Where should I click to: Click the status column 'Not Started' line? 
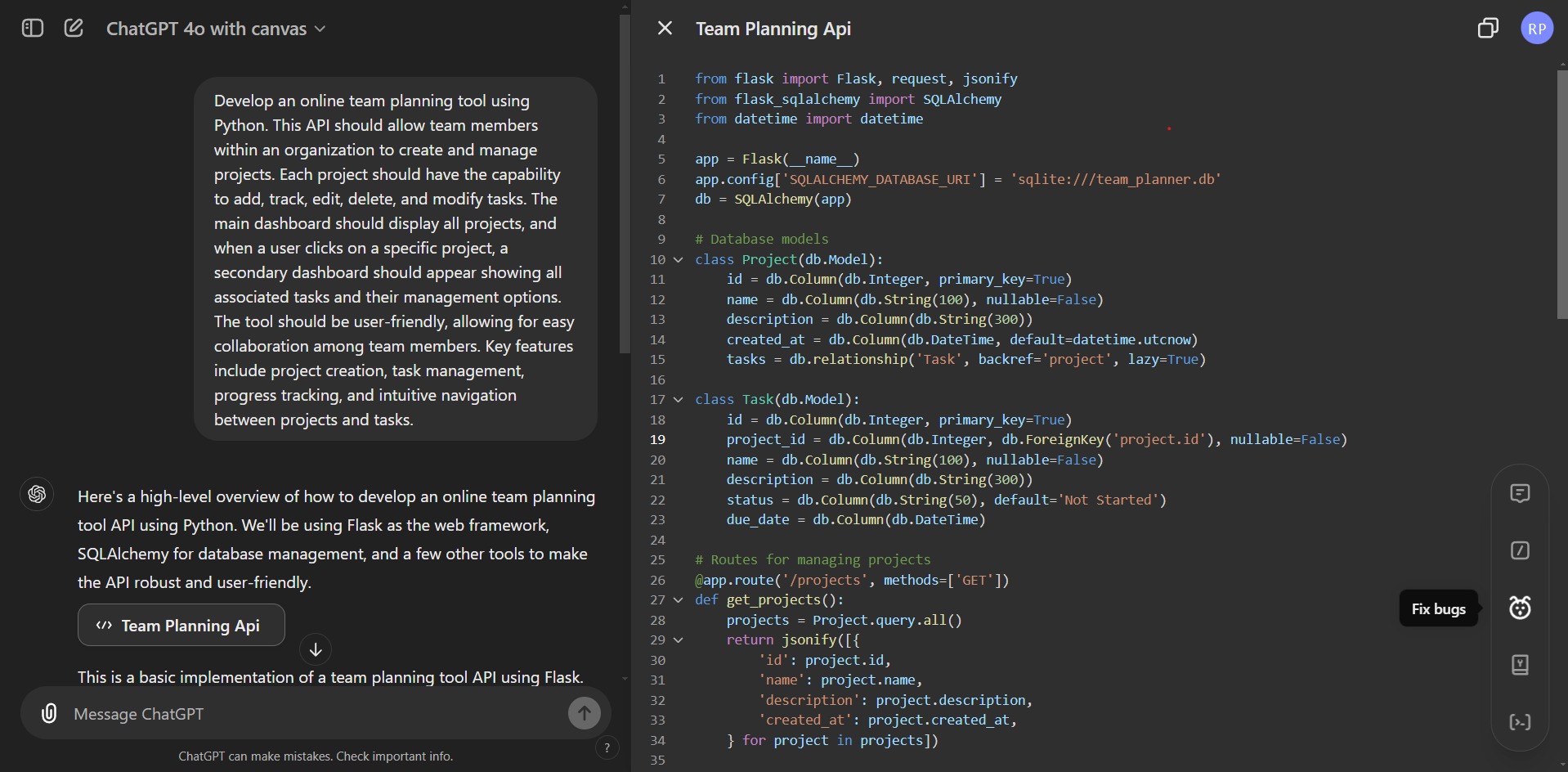947,500
